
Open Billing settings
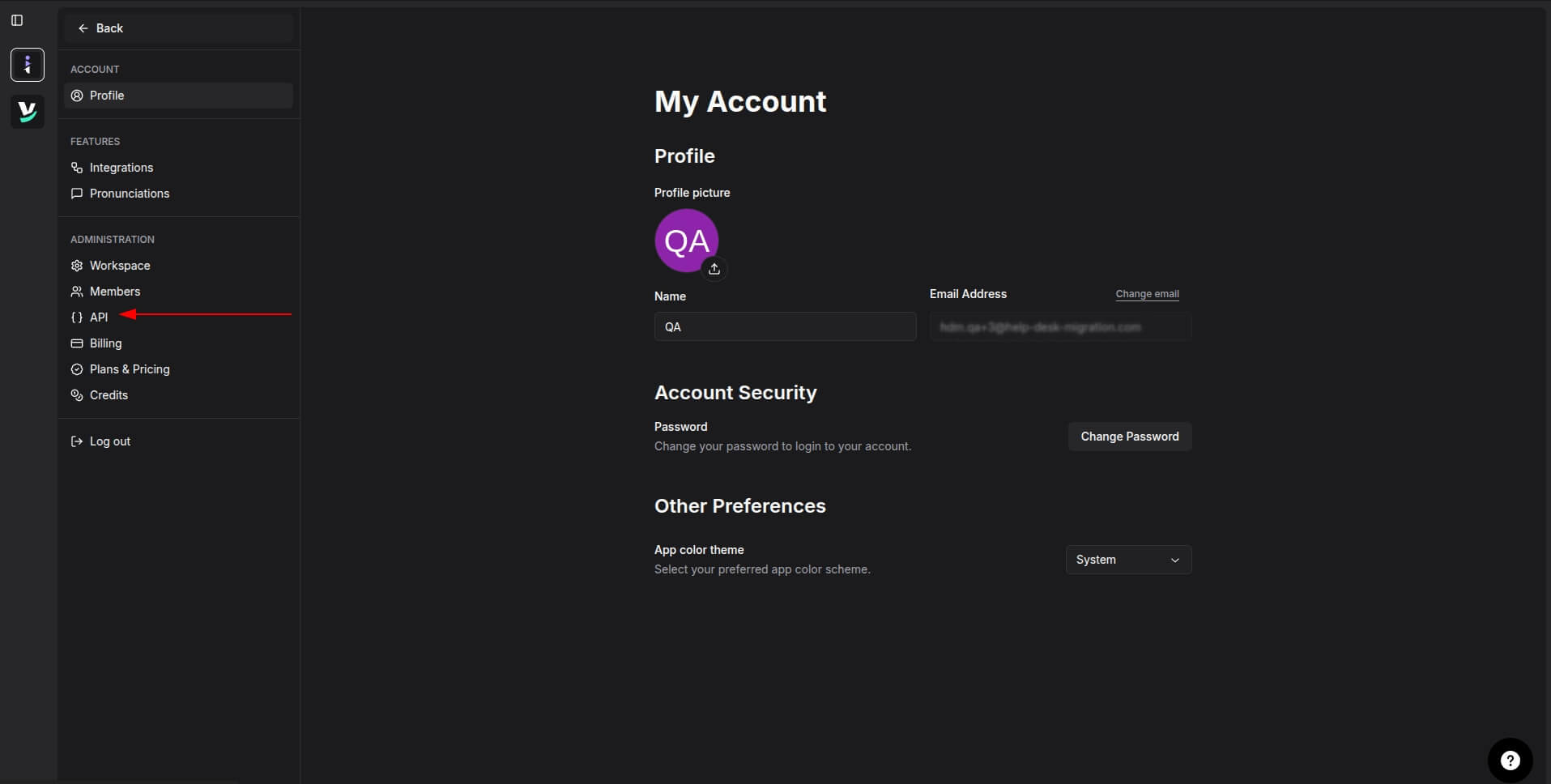tap(104, 343)
